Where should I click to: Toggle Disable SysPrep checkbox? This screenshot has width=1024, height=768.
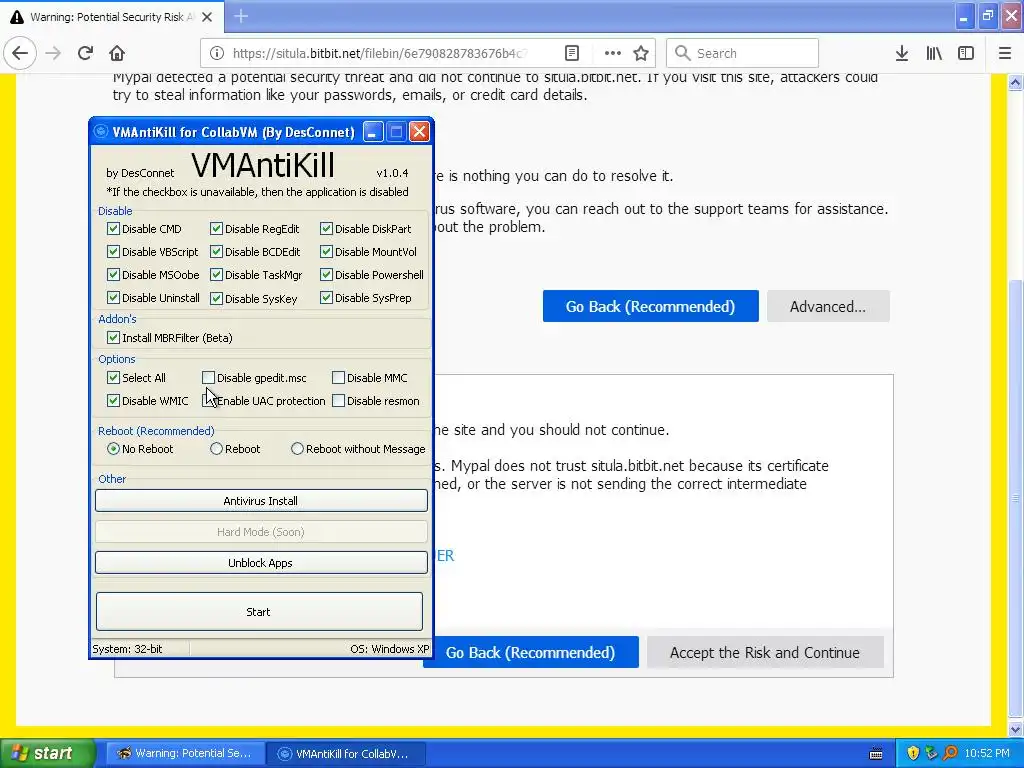[326, 298]
